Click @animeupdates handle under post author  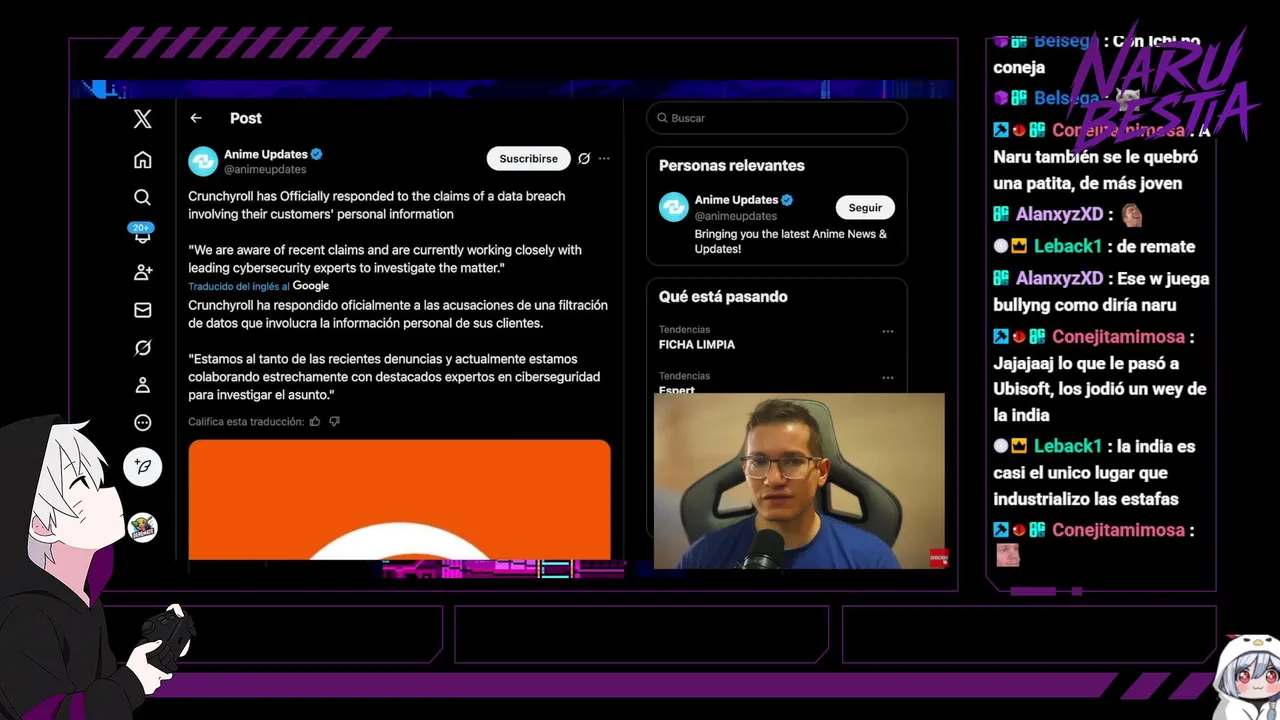[265, 170]
